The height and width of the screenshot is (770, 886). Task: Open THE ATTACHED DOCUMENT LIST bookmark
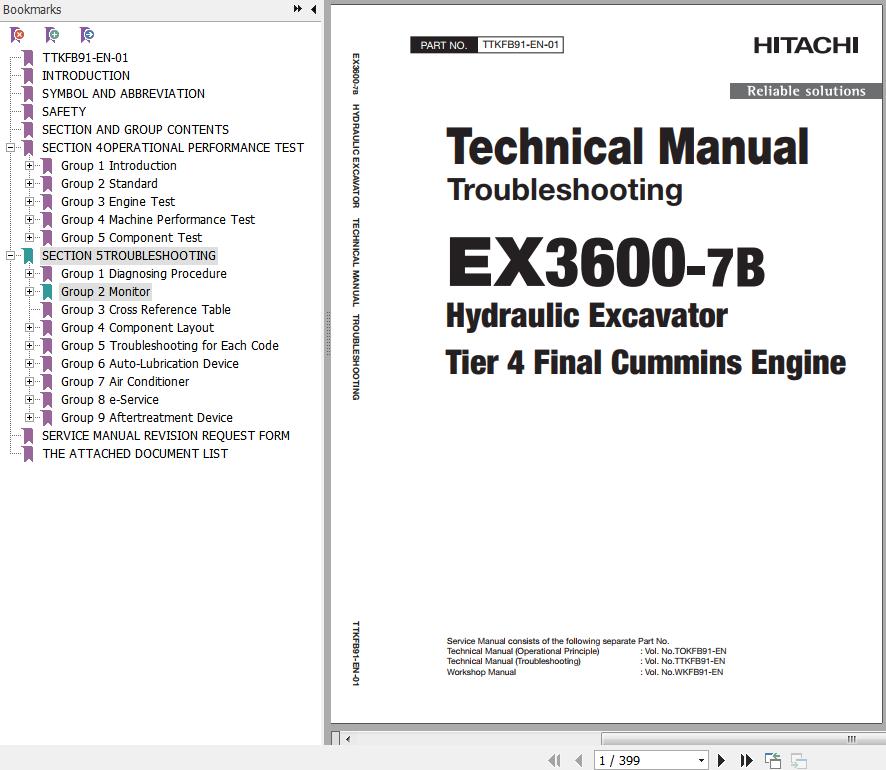pos(135,454)
